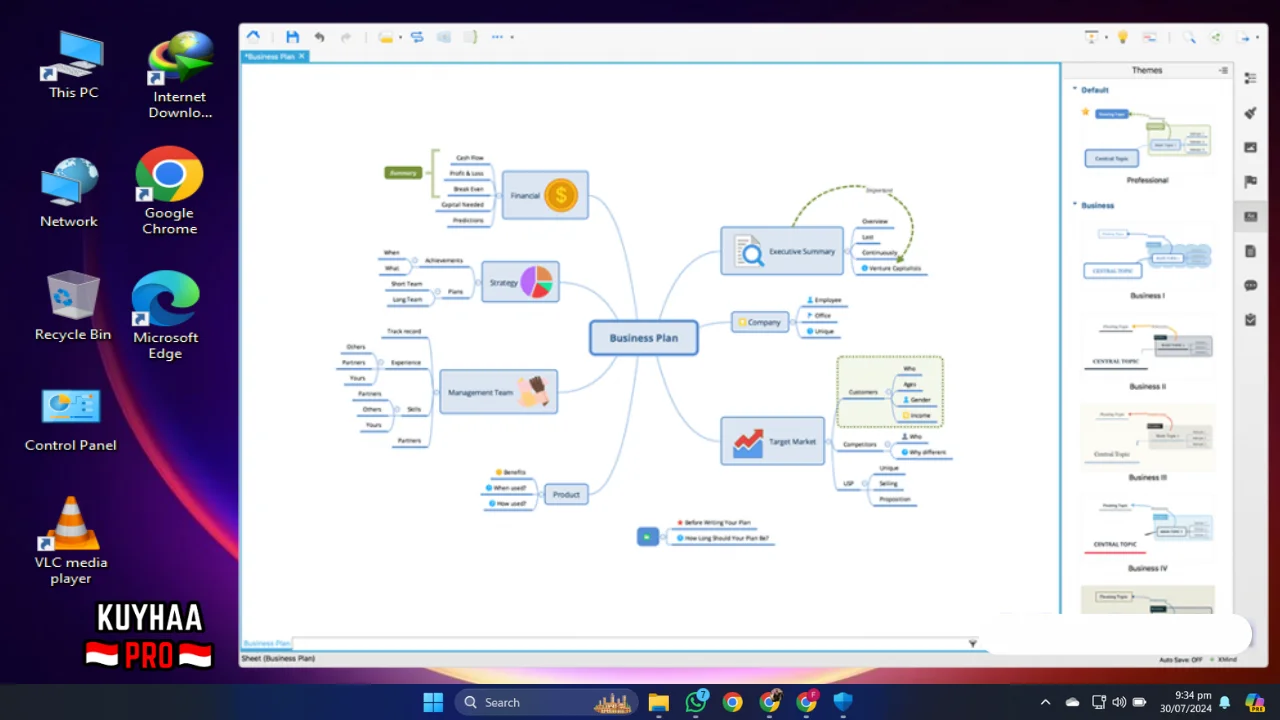Start presentation mode from the toolbar
This screenshot has width=1280, height=720.
(1092, 37)
